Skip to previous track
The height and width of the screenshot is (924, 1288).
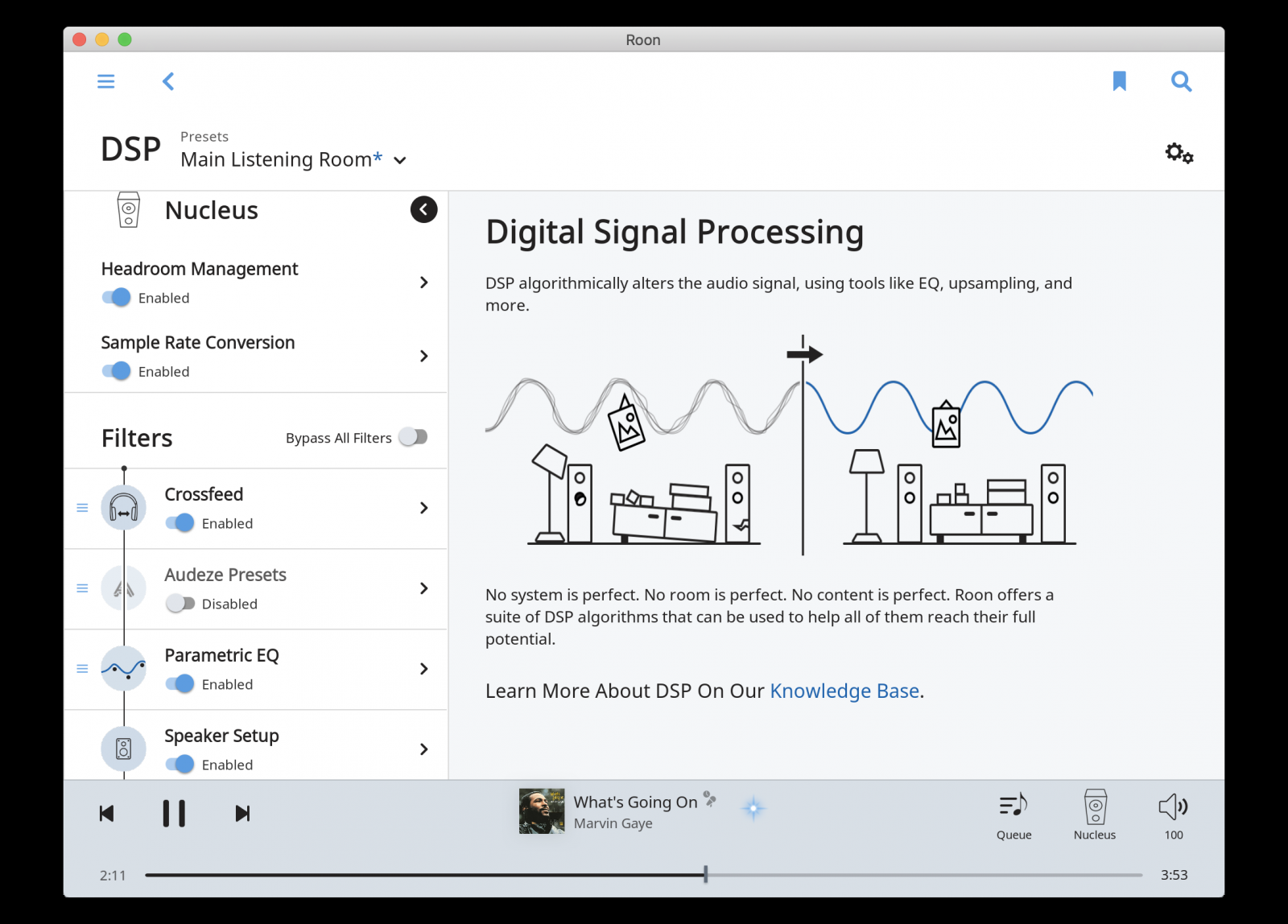106,814
